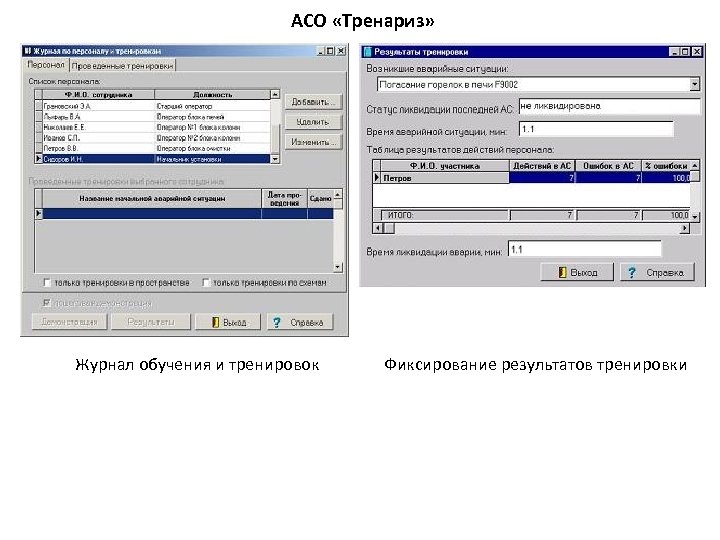Click the Статус ликвидации последней АС field
The image size is (720, 540).
pyautogui.click(x=609, y=106)
